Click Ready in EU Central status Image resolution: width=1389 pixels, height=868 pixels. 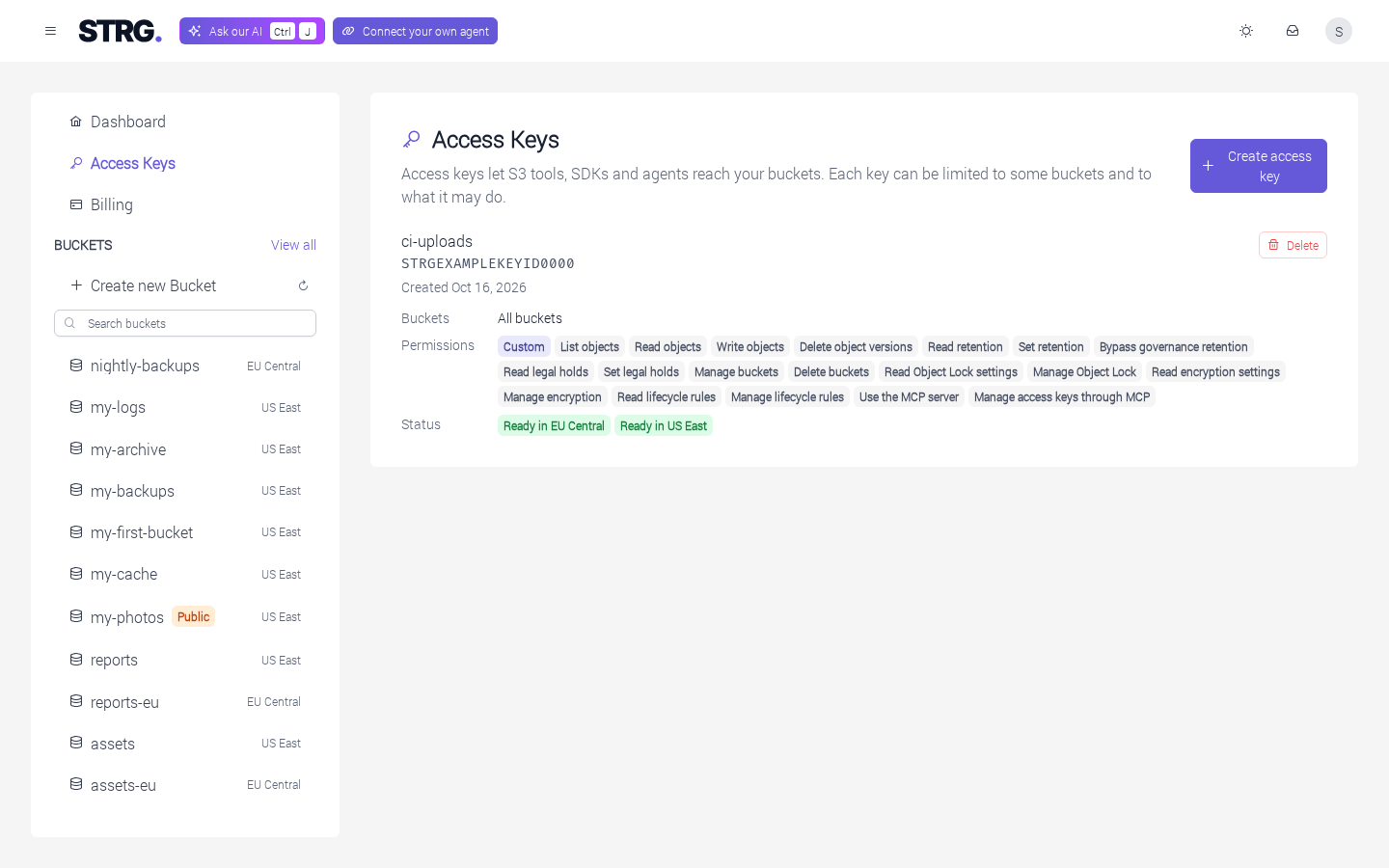tap(554, 425)
